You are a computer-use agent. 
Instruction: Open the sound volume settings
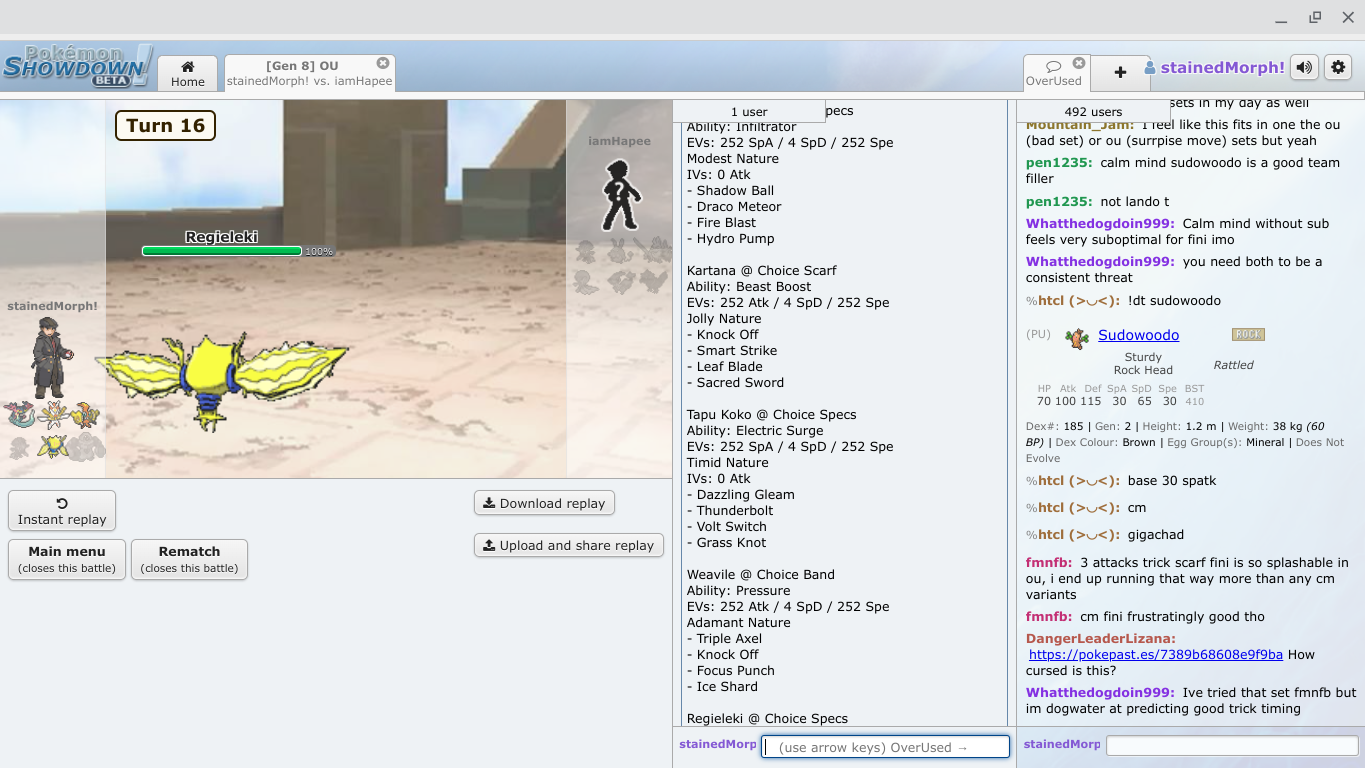point(1304,68)
